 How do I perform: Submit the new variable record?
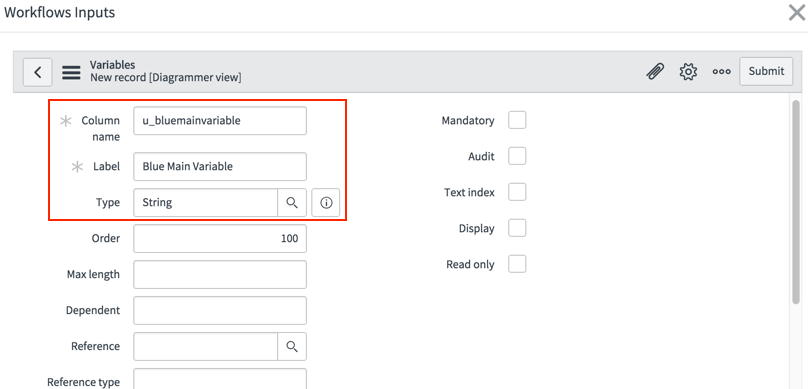click(766, 71)
